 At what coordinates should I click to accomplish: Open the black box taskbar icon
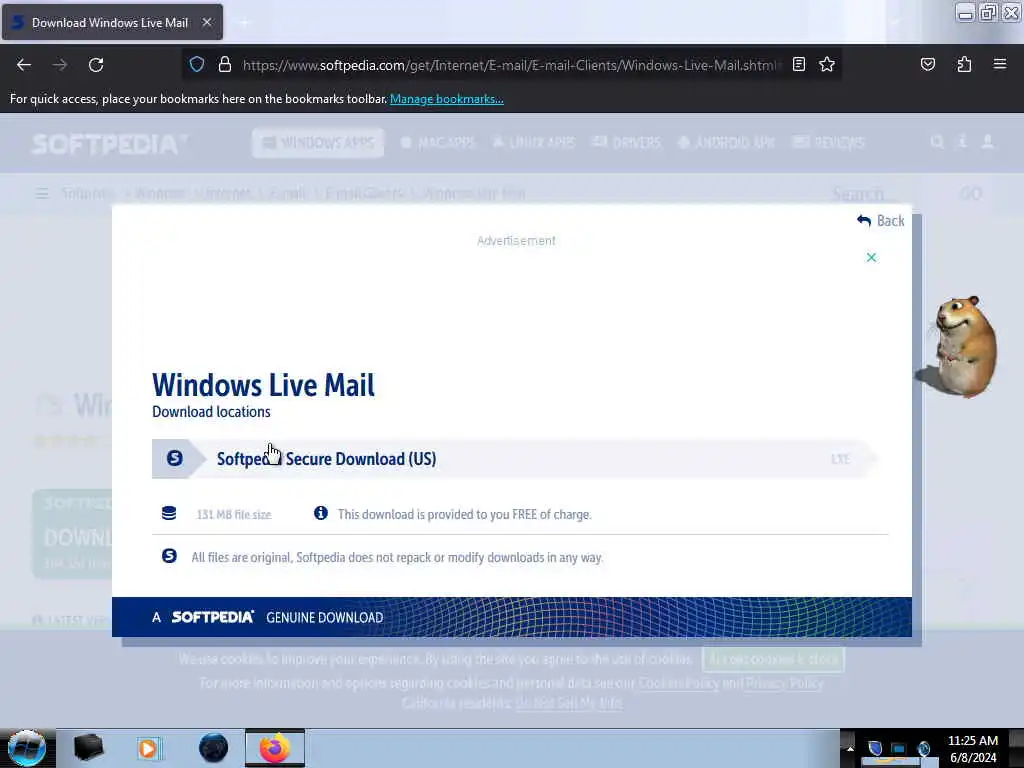(x=88, y=748)
